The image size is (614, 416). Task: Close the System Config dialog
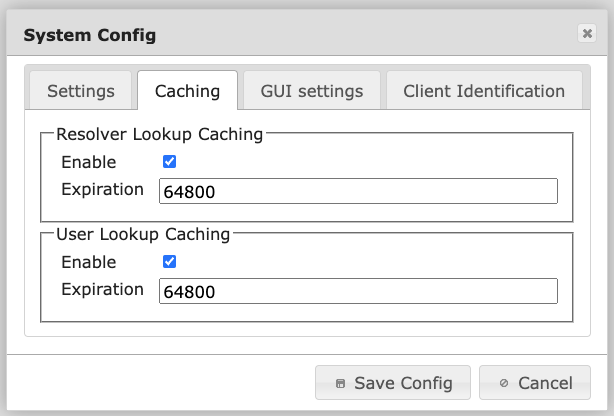pos(587,34)
